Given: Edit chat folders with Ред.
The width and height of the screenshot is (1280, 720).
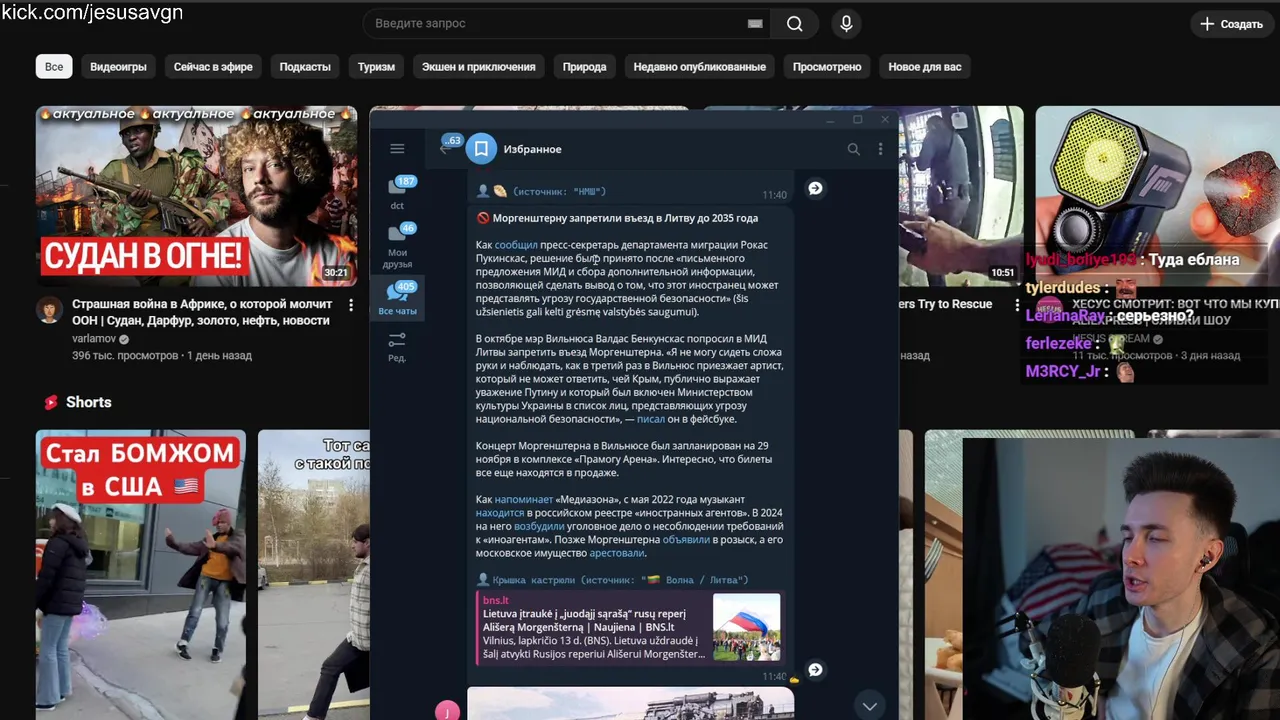Looking at the screenshot, I should pos(397,347).
